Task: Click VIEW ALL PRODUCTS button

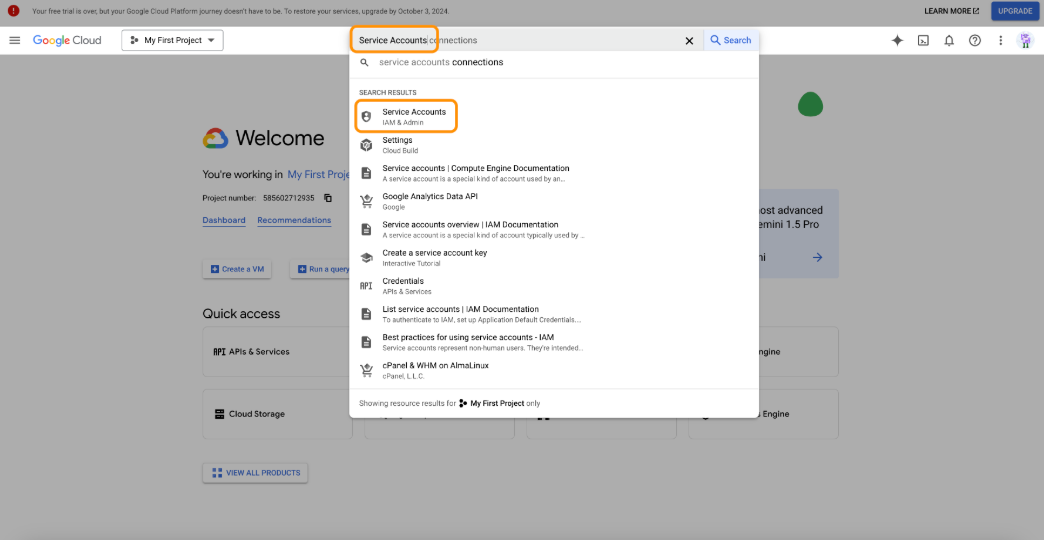Action: point(255,473)
